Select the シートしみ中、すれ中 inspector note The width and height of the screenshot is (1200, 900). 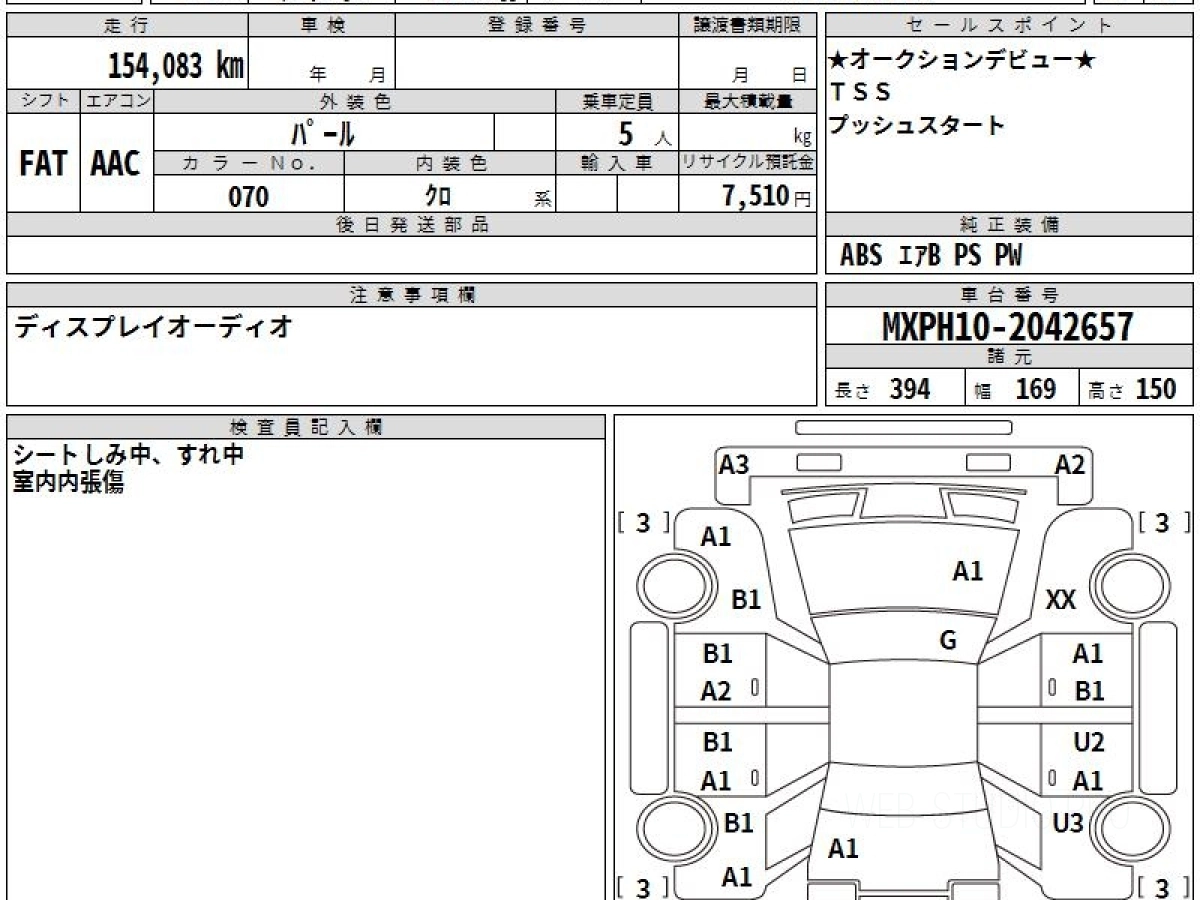(129, 456)
